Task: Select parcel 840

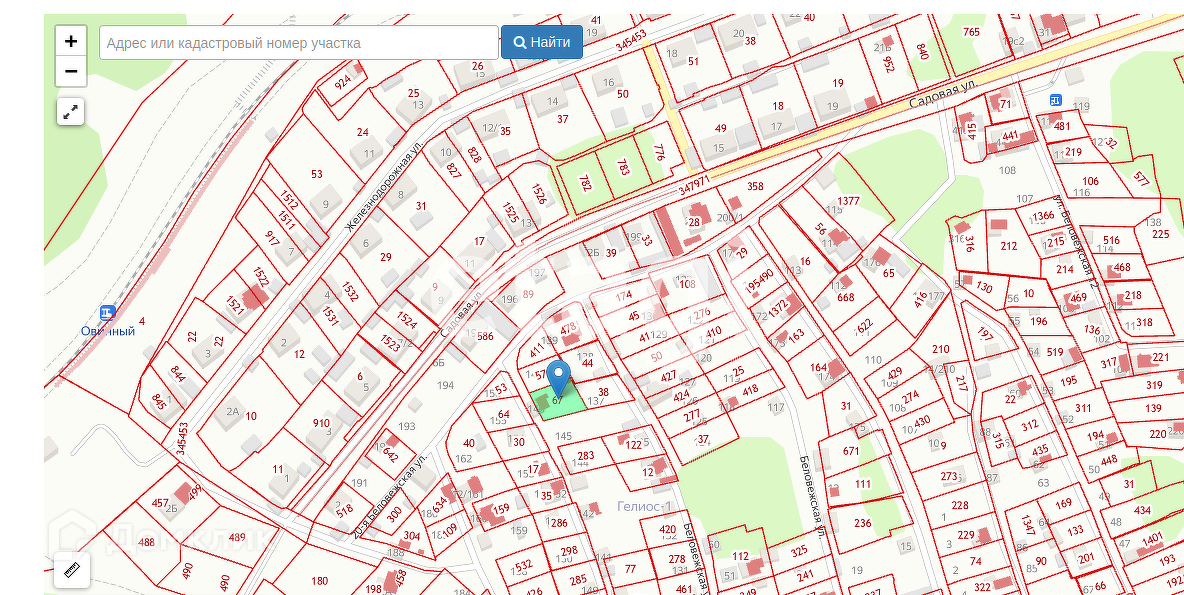Action: 921,51
